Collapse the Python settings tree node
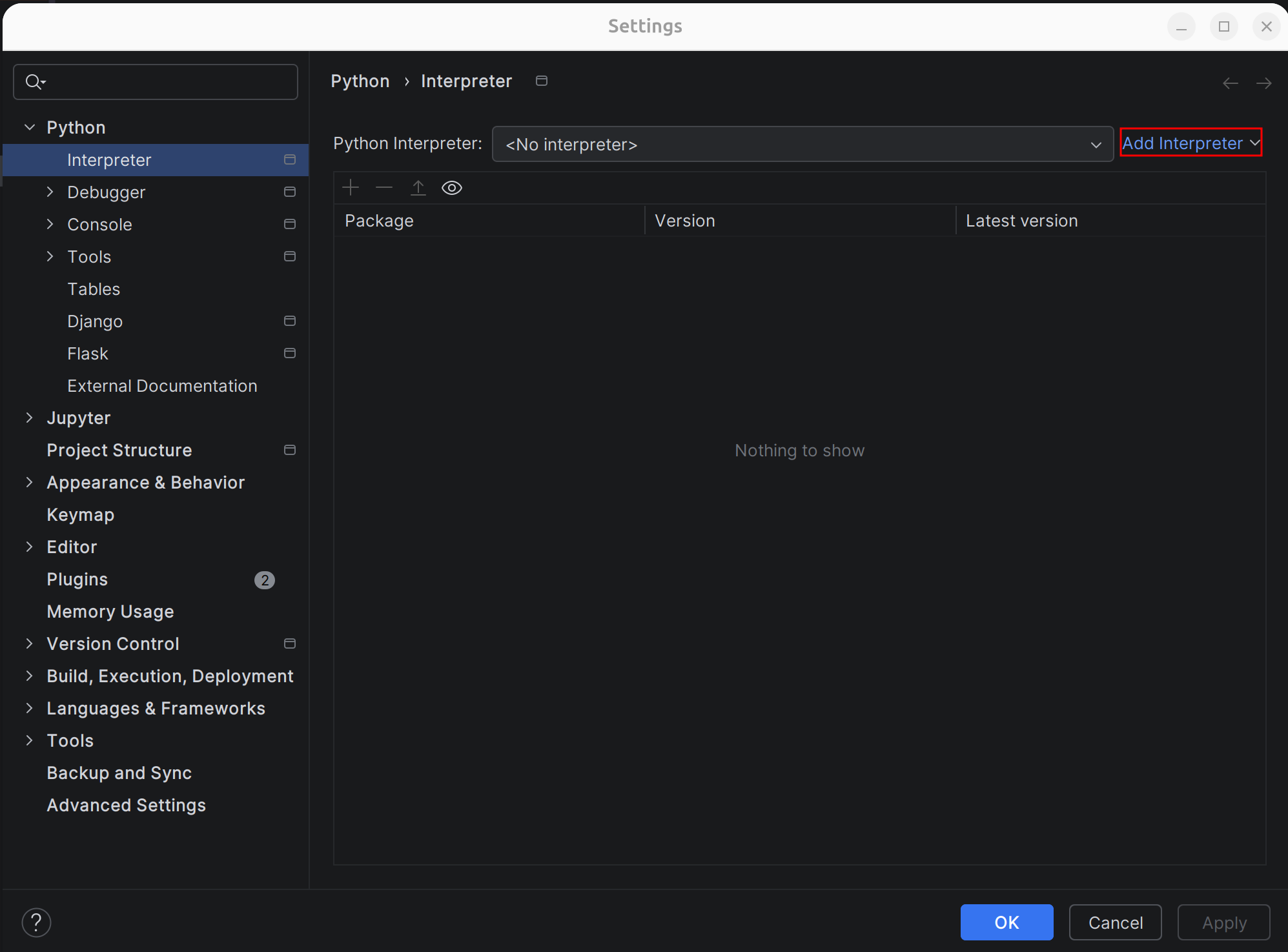This screenshot has height=952, width=1288. (x=30, y=127)
